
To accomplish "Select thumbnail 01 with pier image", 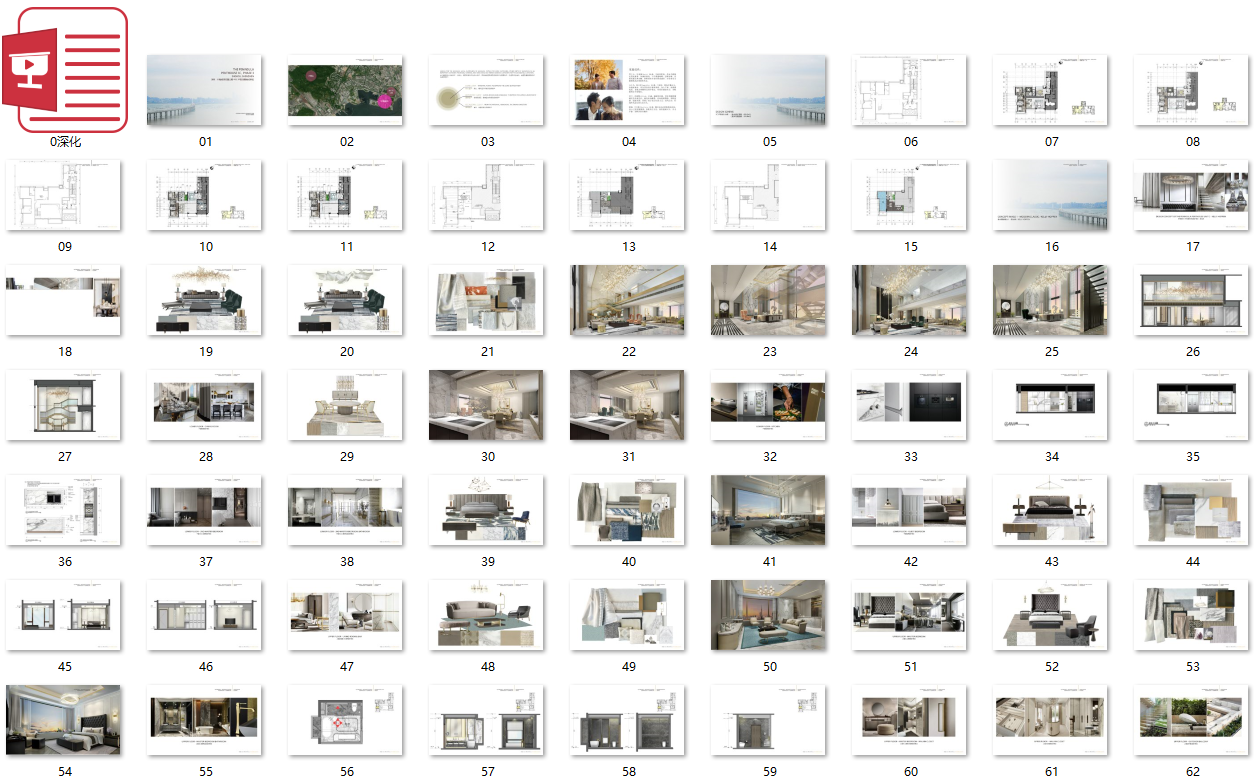I will [205, 90].
